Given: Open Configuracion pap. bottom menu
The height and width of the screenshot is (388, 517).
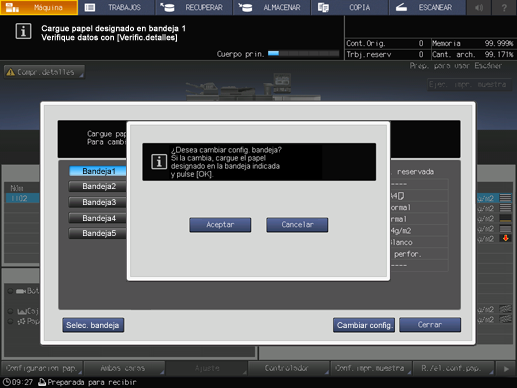Looking at the screenshot, I should click(x=42, y=368).
